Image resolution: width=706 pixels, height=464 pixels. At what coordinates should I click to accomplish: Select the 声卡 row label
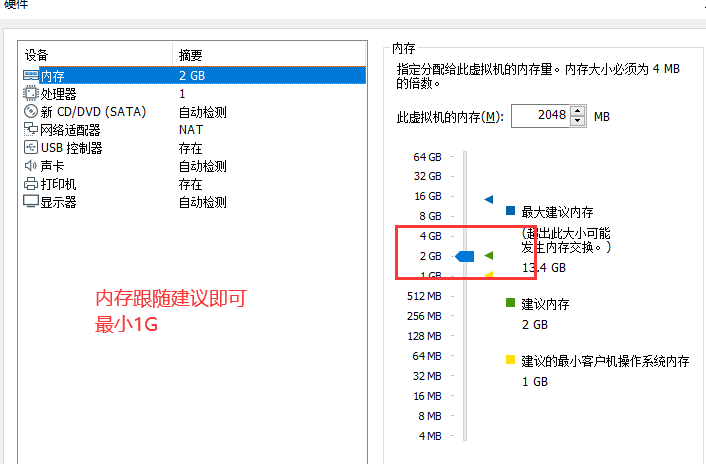pyautogui.click(x=52, y=166)
